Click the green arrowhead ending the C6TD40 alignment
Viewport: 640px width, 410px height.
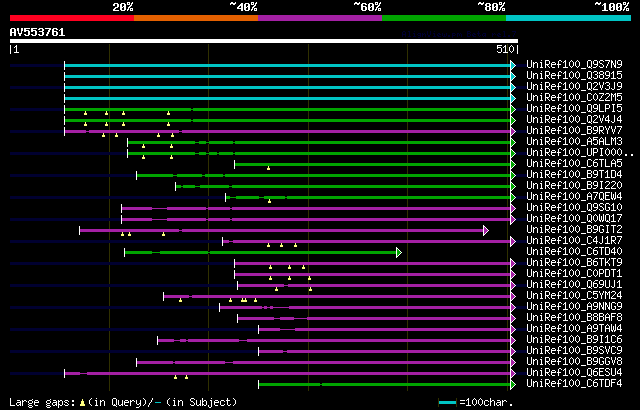coord(399,253)
